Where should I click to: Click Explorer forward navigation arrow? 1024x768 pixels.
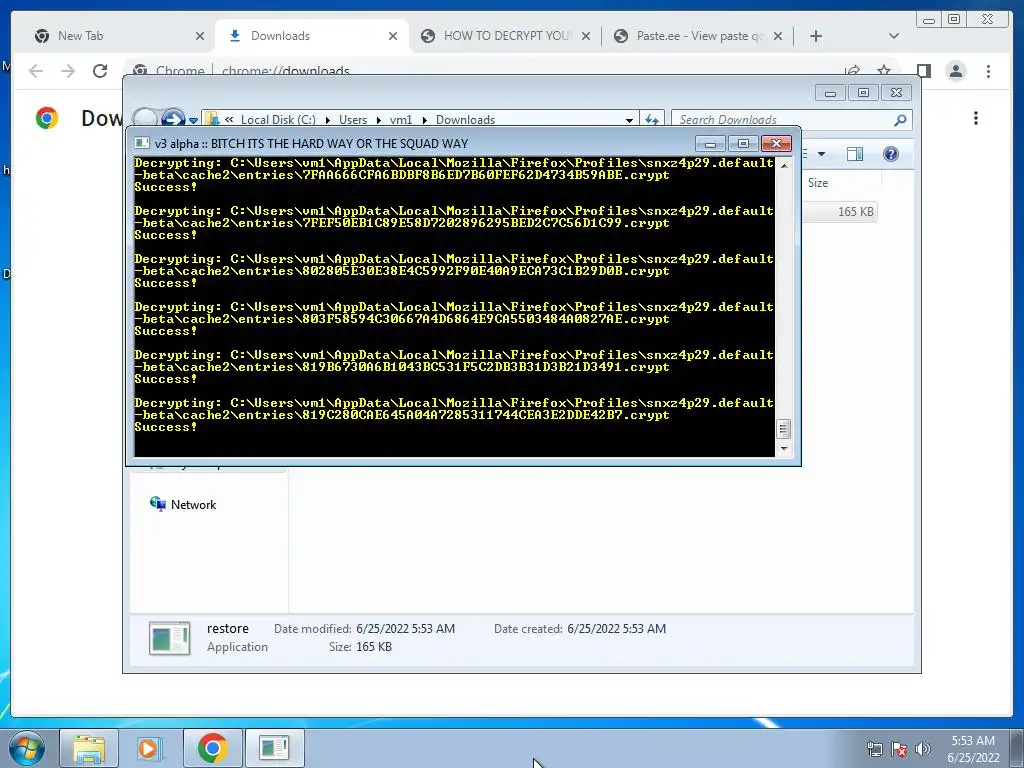[173, 119]
